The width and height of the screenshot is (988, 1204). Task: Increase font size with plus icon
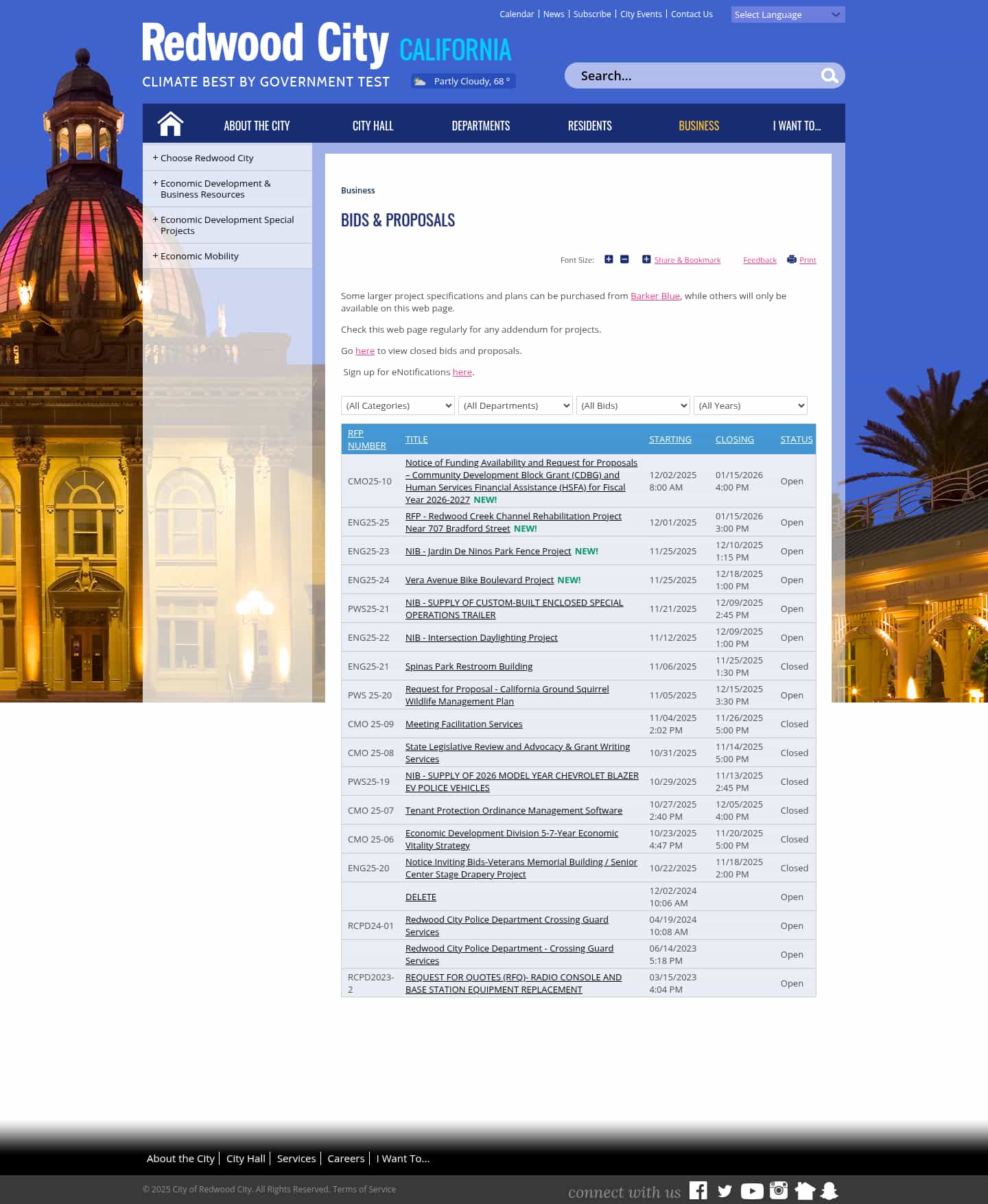(x=609, y=259)
